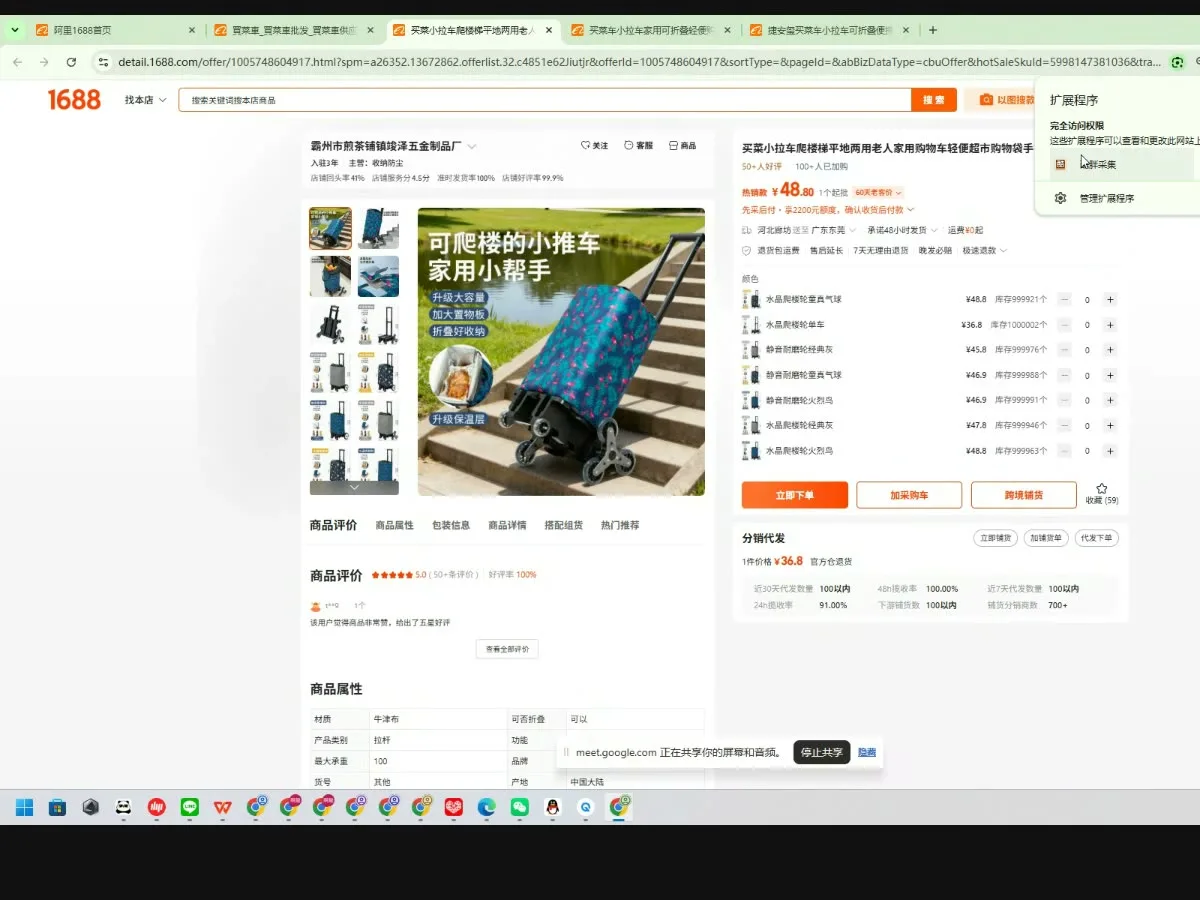Click in the shop search input field
Screen dimensions: 1200x900
coord(545,100)
